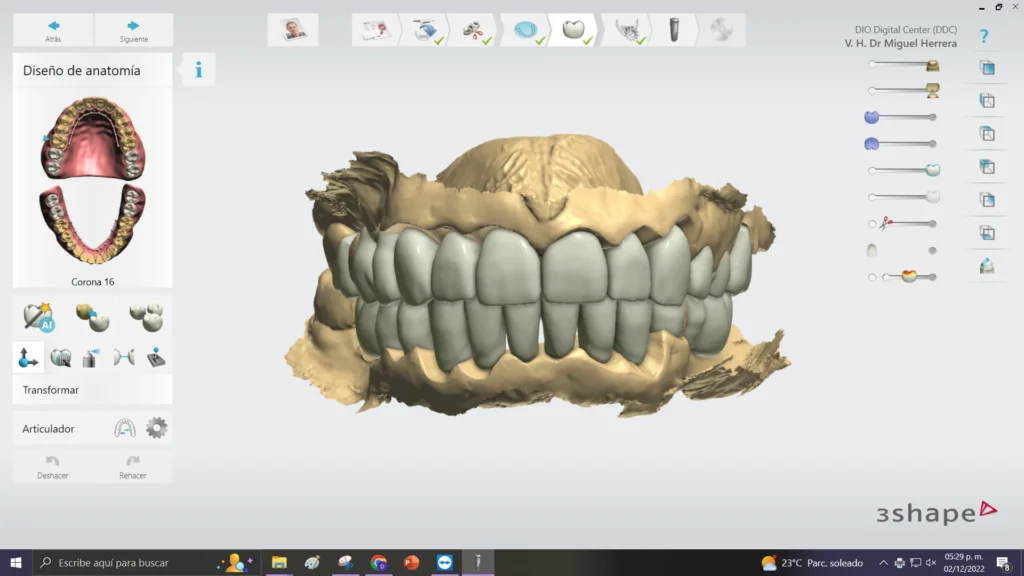
Task: Adjust blue lower preparation visibility slider
Action: pos(901,144)
